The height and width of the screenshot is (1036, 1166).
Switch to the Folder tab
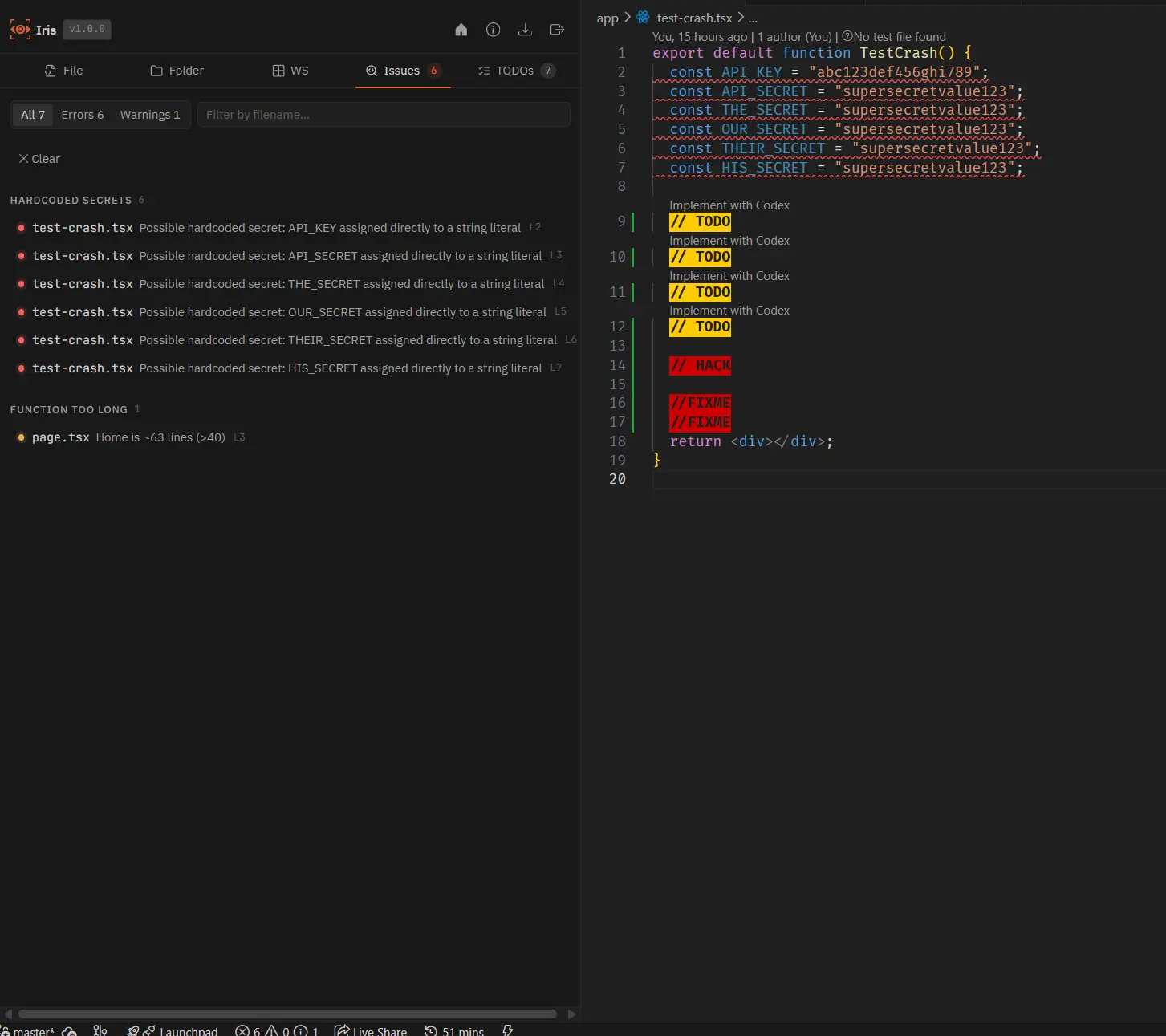(177, 71)
